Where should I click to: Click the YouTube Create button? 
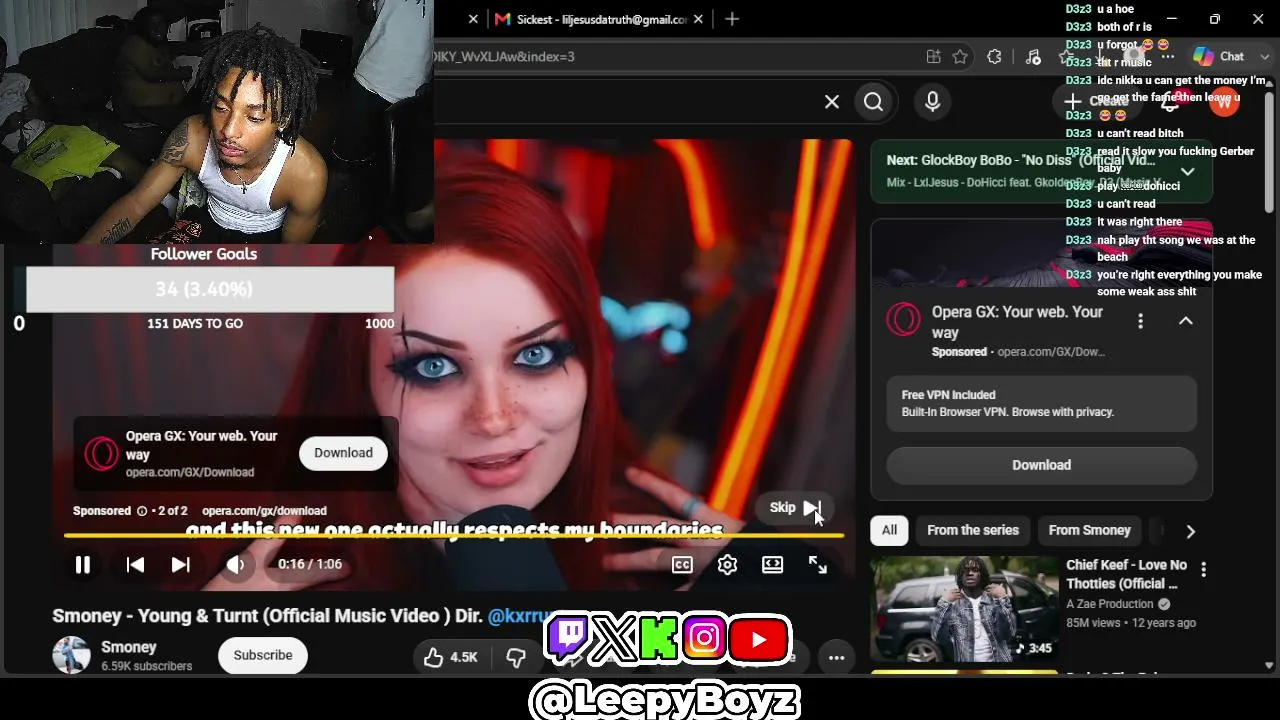click(1096, 101)
